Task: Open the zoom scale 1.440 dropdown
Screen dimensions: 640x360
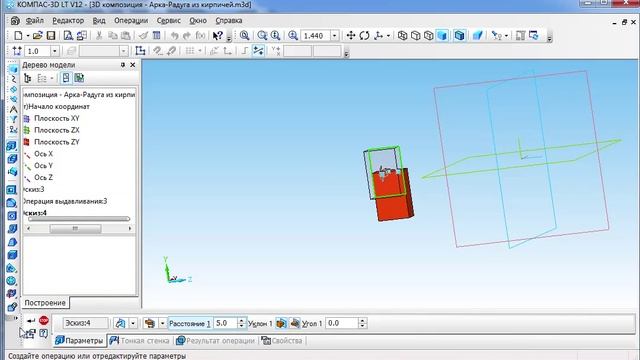Action: coord(334,36)
